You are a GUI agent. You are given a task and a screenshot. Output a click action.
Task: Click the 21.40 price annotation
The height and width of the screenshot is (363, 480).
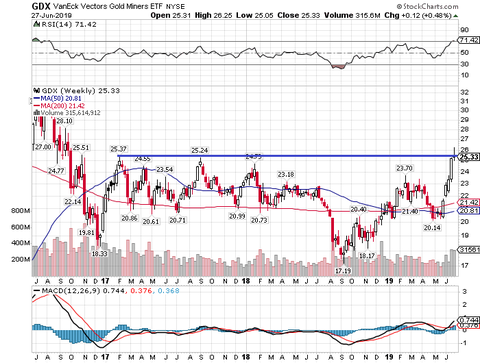point(410,212)
